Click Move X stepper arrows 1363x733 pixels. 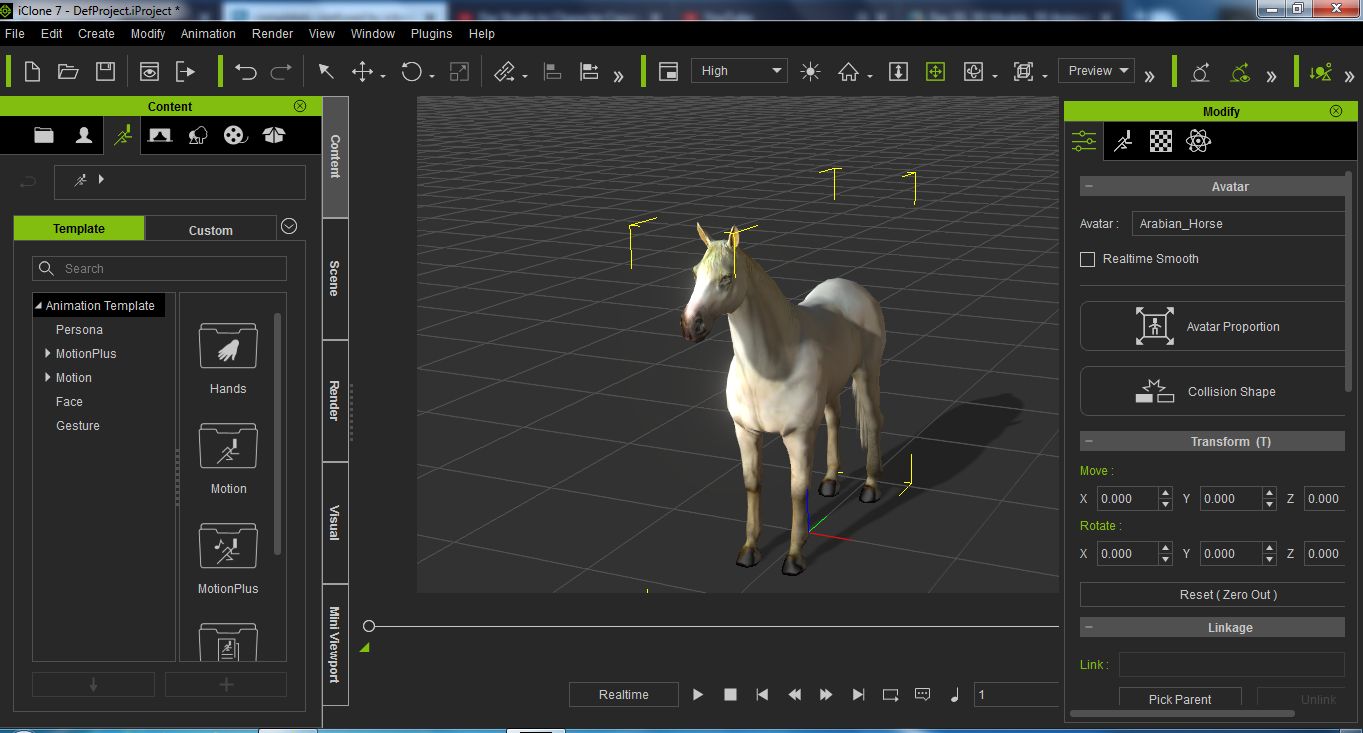(x=1165, y=499)
